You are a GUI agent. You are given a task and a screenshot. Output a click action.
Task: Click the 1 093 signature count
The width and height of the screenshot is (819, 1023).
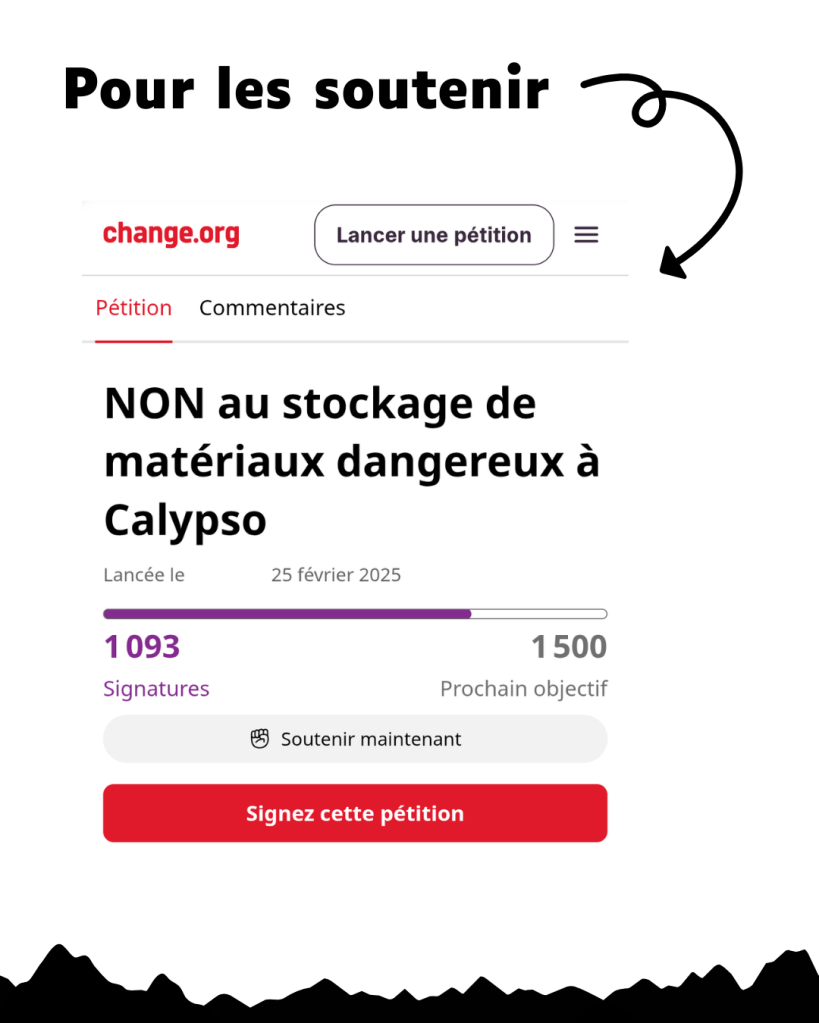(x=142, y=647)
